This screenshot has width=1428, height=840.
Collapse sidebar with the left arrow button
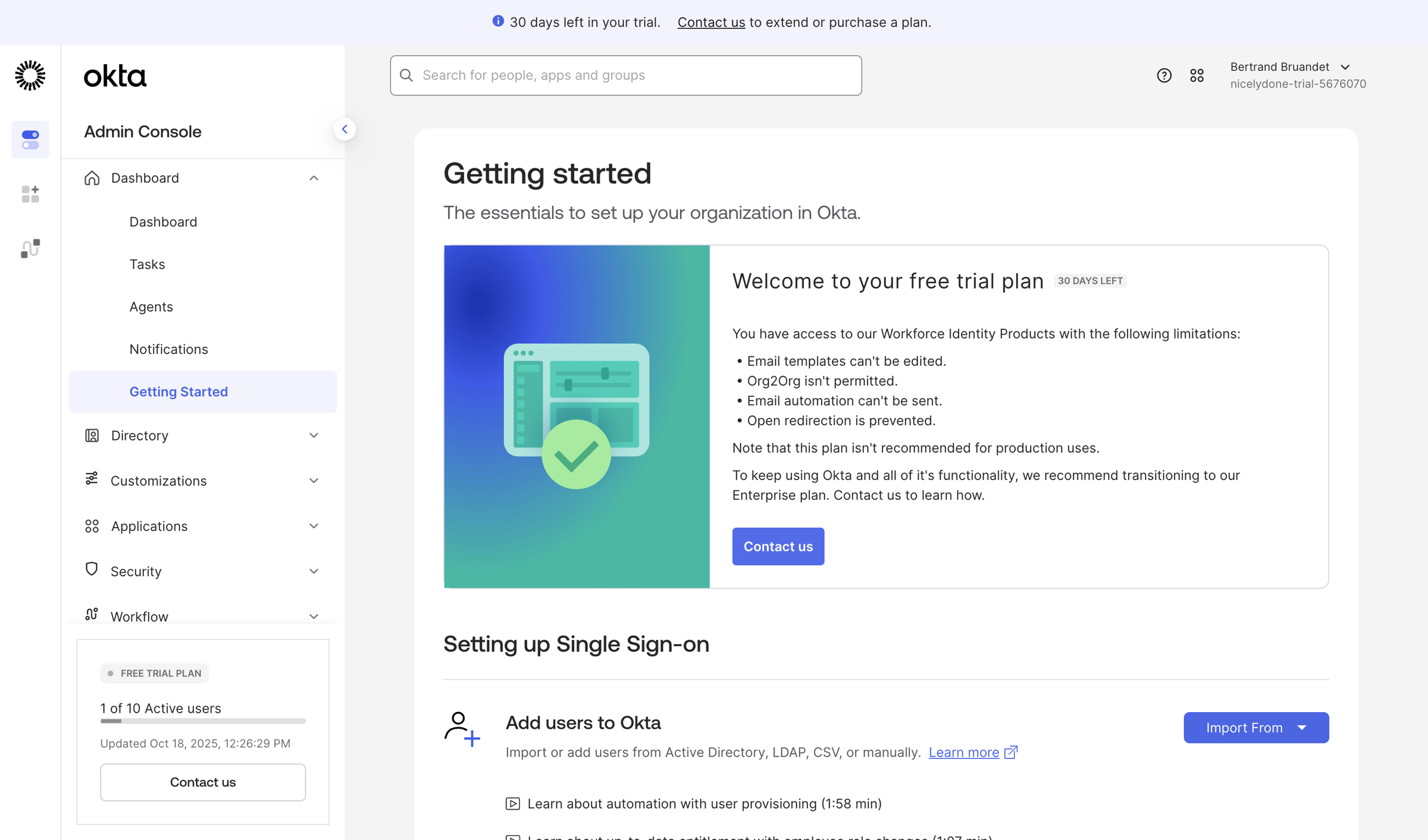(345, 129)
